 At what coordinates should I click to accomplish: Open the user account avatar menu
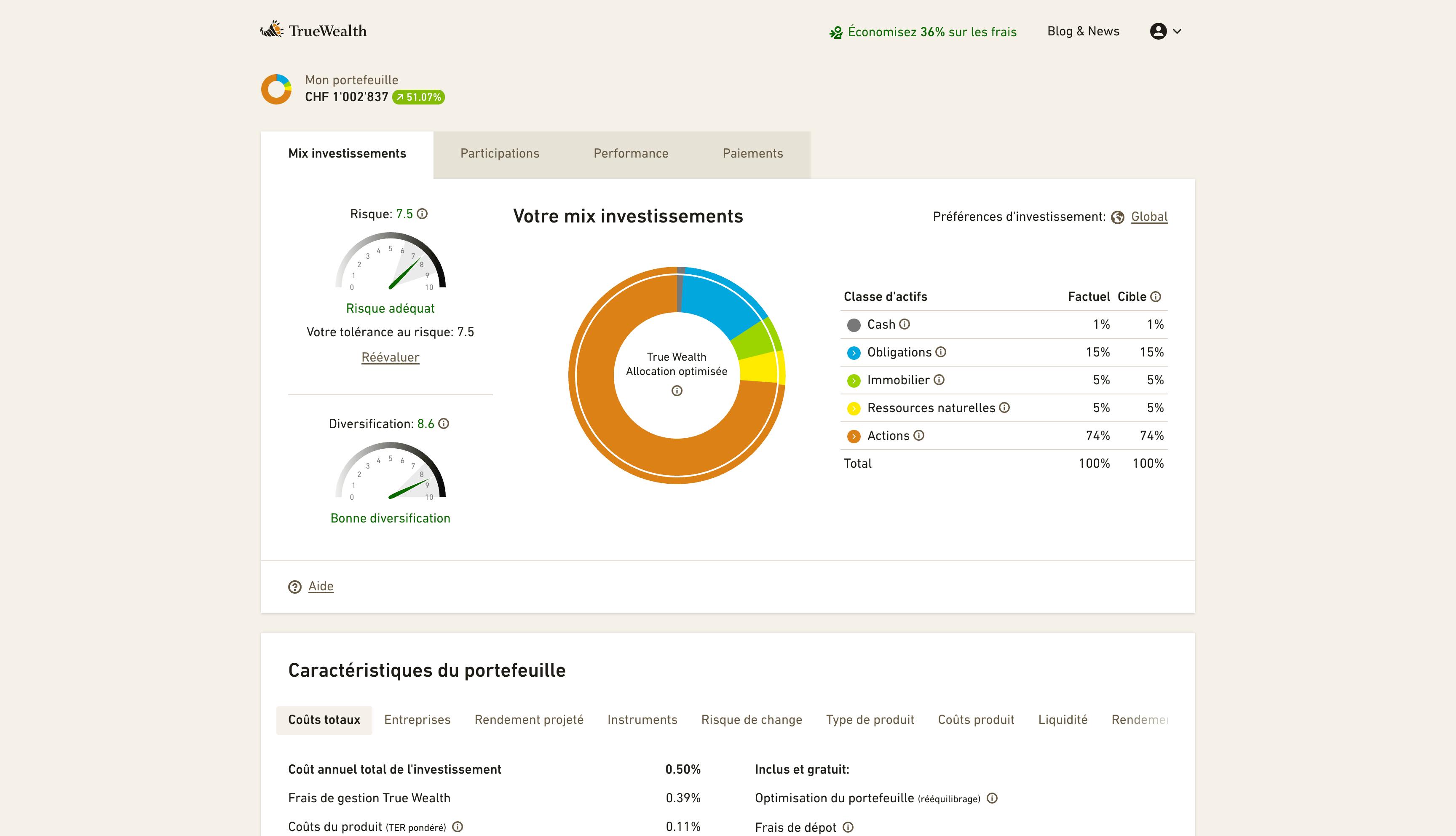(x=1165, y=31)
